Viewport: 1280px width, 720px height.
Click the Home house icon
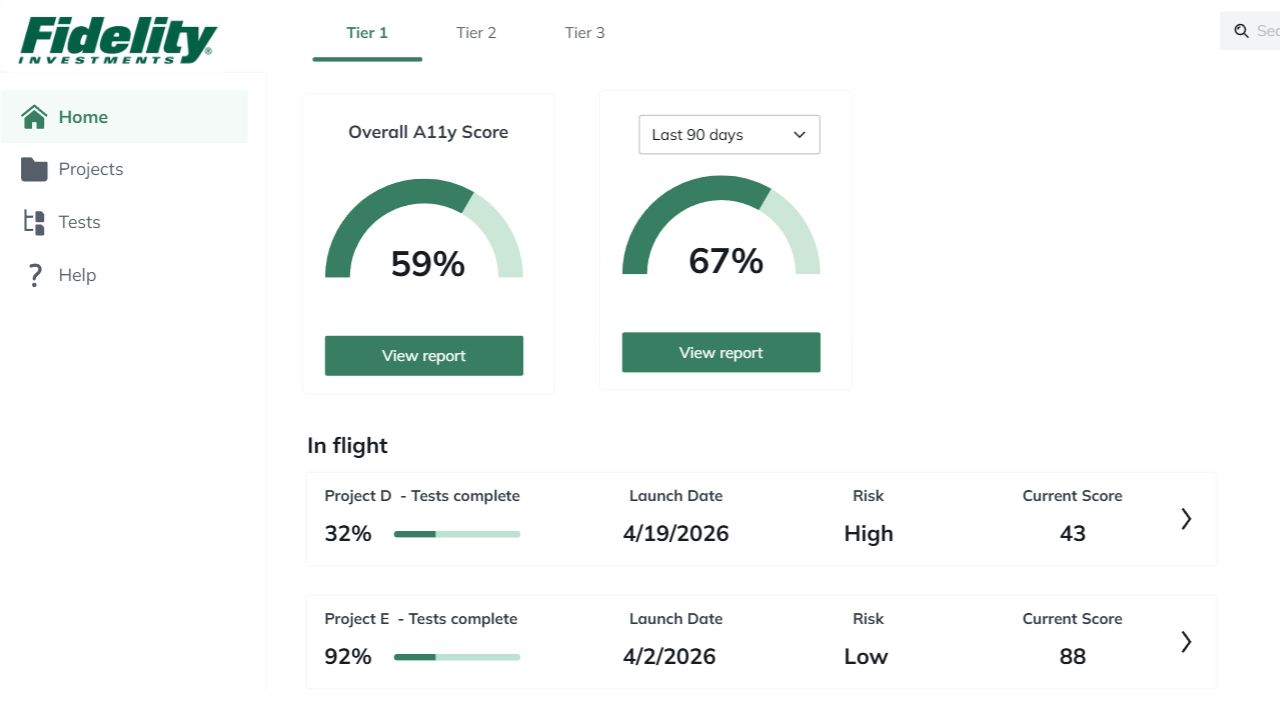(34, 117)
